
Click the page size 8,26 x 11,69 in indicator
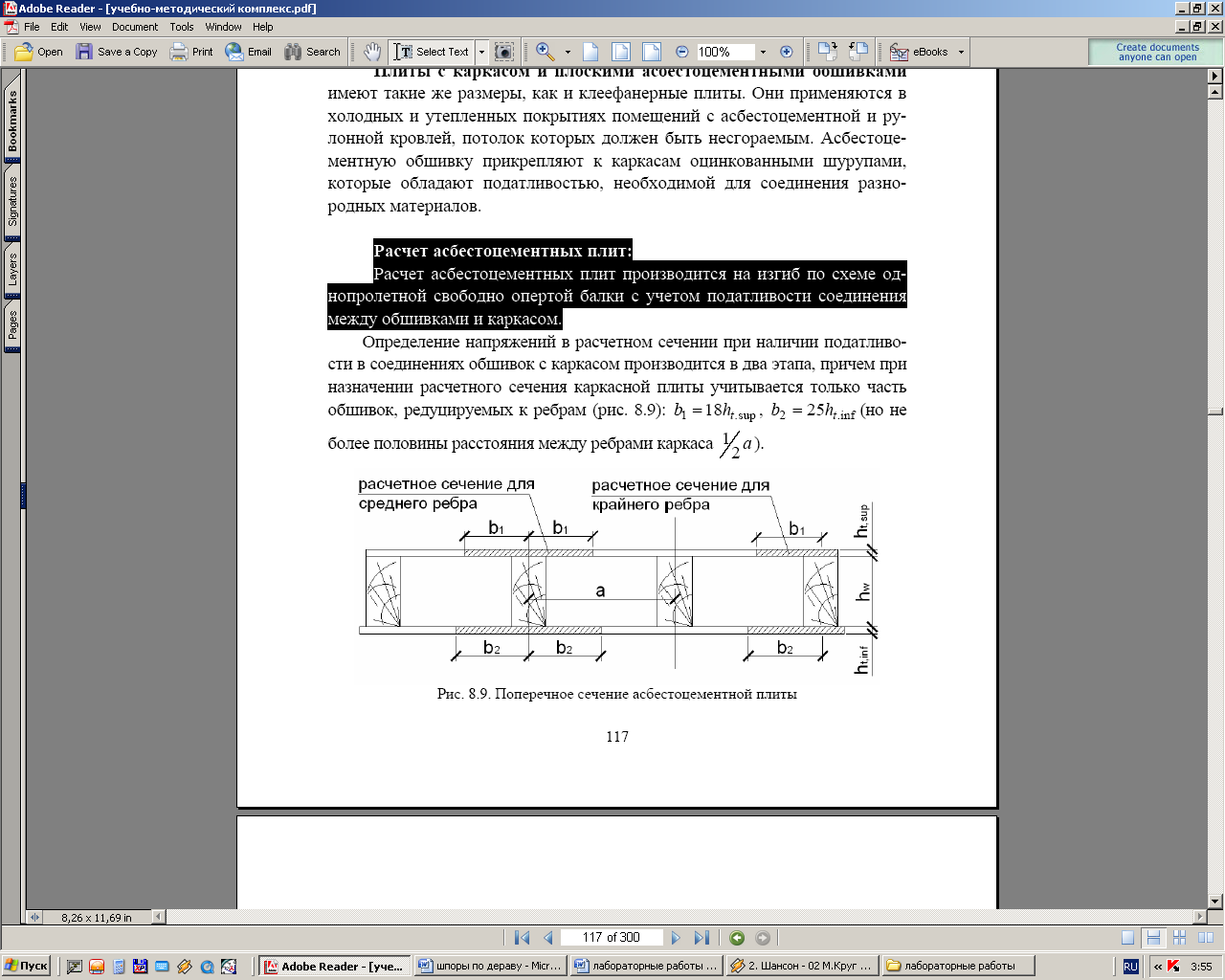(x=97, y=917)
